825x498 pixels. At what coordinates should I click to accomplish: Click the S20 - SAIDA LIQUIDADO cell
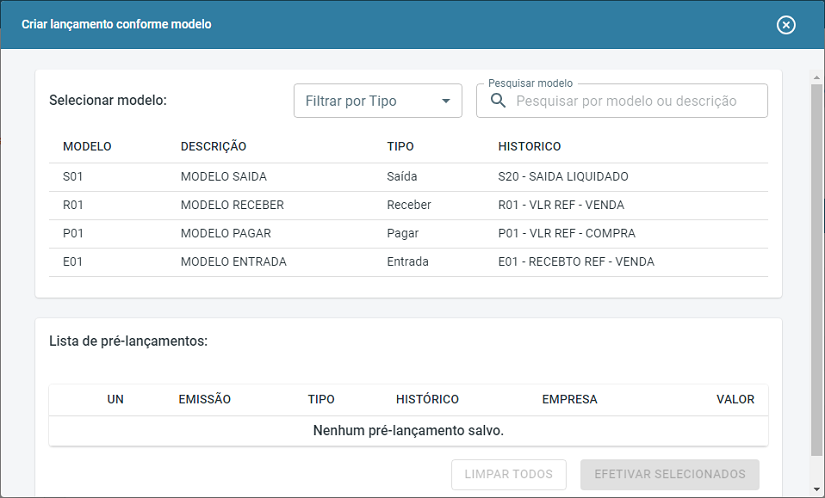pyautogui.click(x=563, y=177)
